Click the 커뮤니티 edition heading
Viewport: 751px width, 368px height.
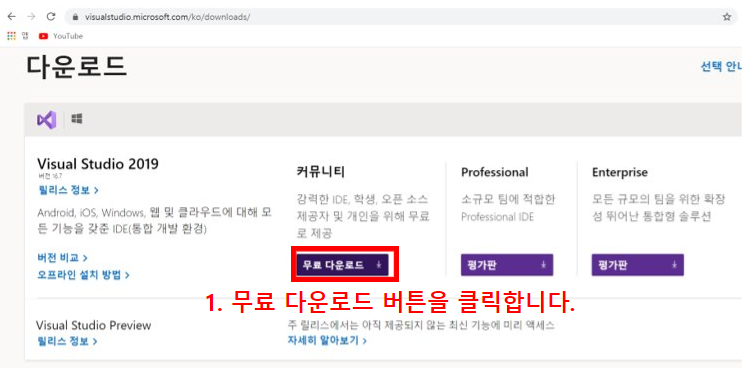pyautogui.click(x=320, y=172)
